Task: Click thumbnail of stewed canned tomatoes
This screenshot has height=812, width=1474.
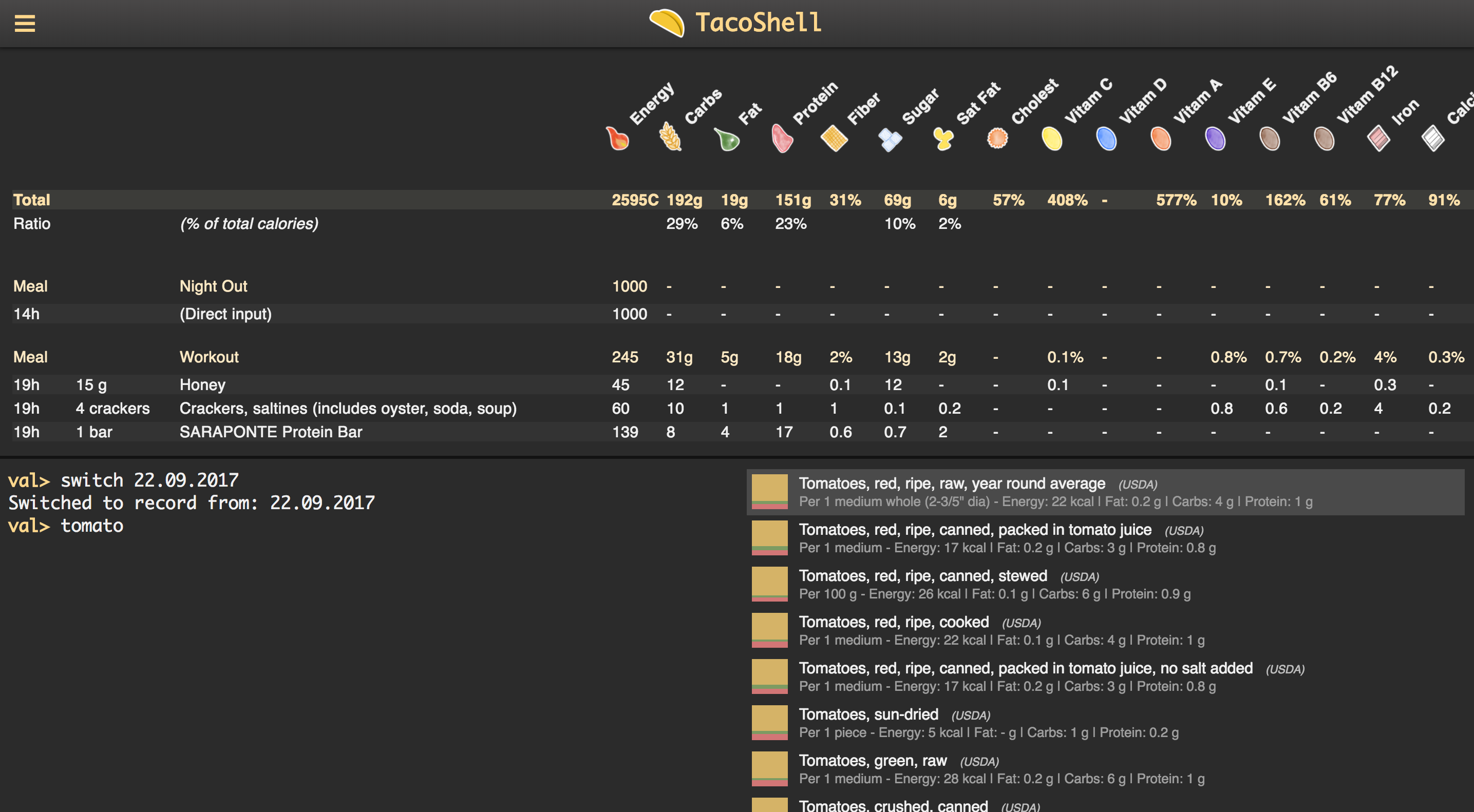Action: coord(770,584)
